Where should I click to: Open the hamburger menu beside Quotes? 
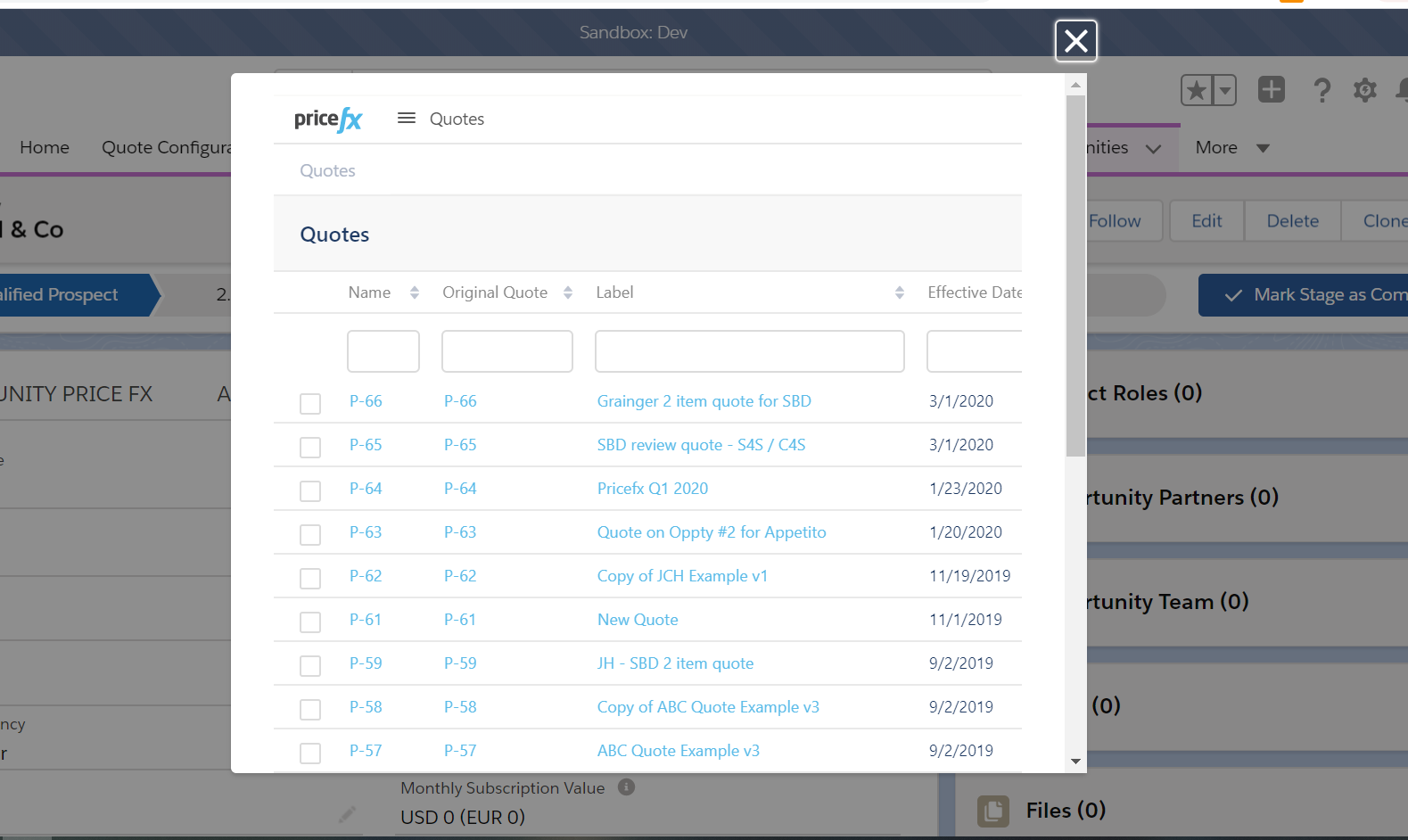tap(407, 119)
